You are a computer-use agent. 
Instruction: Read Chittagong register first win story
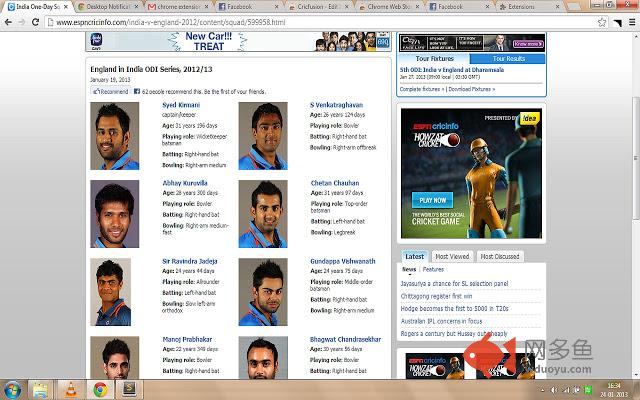pos(436,296)
